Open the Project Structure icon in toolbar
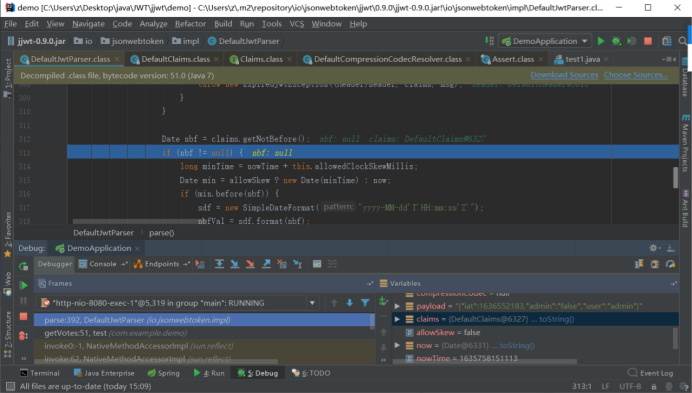Image resolution: width=692 pixels, height=393 pixels. click(x=667, y=41)
